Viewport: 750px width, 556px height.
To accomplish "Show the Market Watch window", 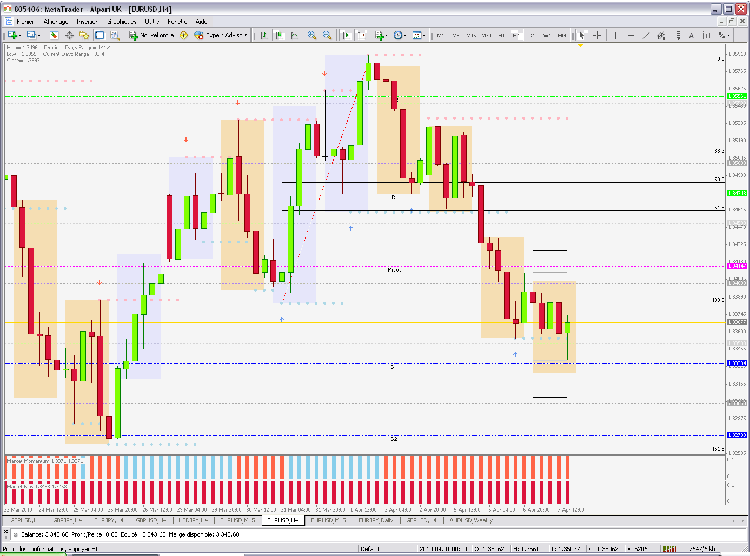I will tap(54, 35).
